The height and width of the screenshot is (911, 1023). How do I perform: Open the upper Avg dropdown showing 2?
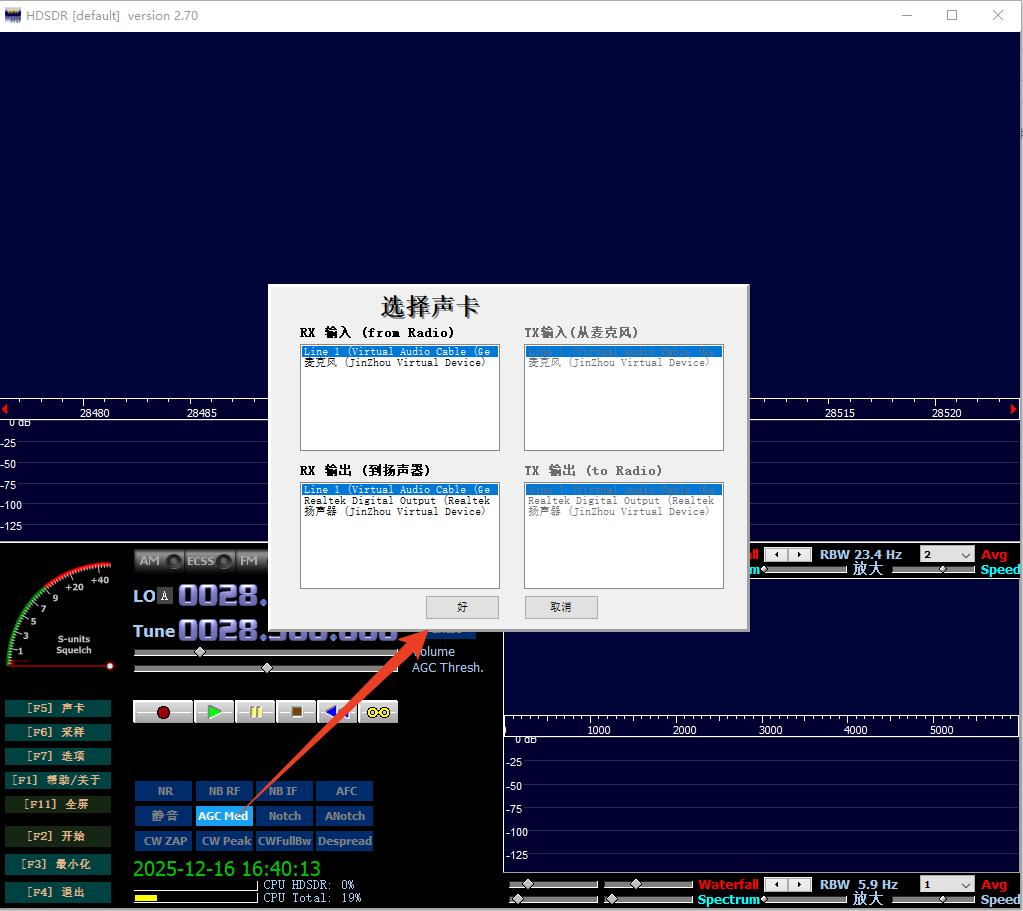[947, 554]
